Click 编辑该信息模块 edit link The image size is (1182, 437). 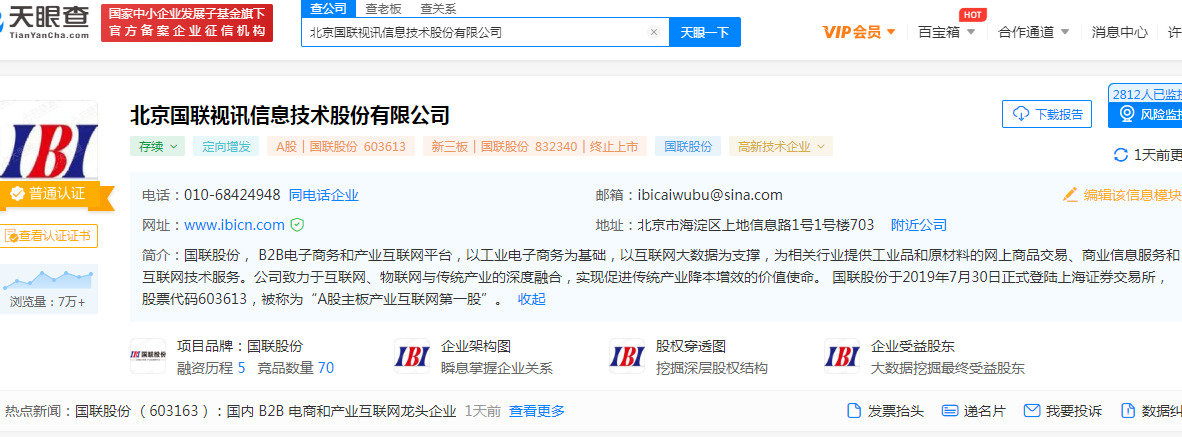coord(1121,194)
